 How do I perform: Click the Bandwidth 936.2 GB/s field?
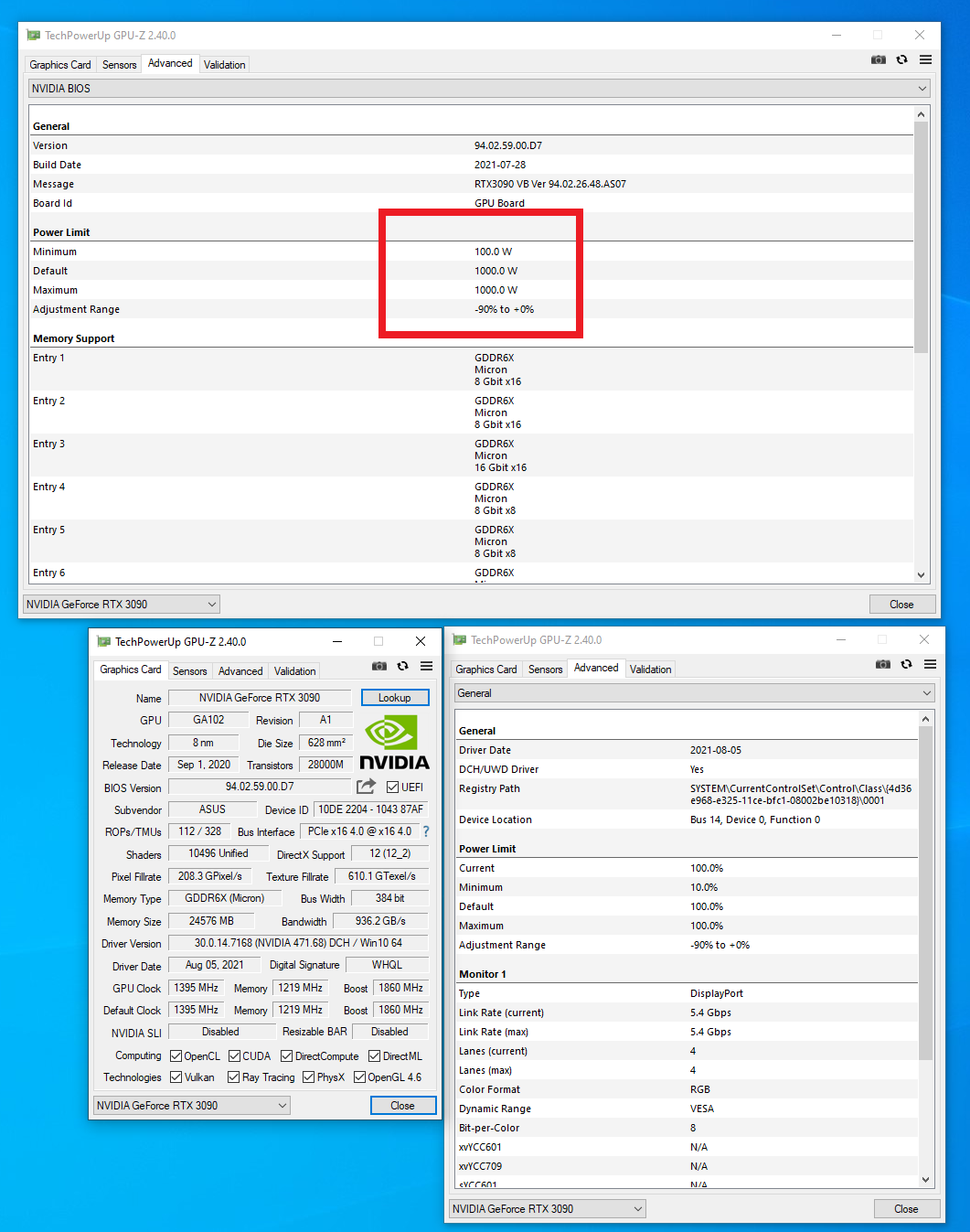[x=380, y=921]
